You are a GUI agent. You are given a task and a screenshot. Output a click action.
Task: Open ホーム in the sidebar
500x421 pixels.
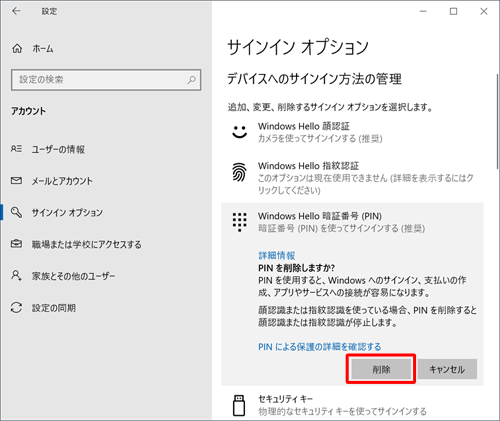pos(43,49)
